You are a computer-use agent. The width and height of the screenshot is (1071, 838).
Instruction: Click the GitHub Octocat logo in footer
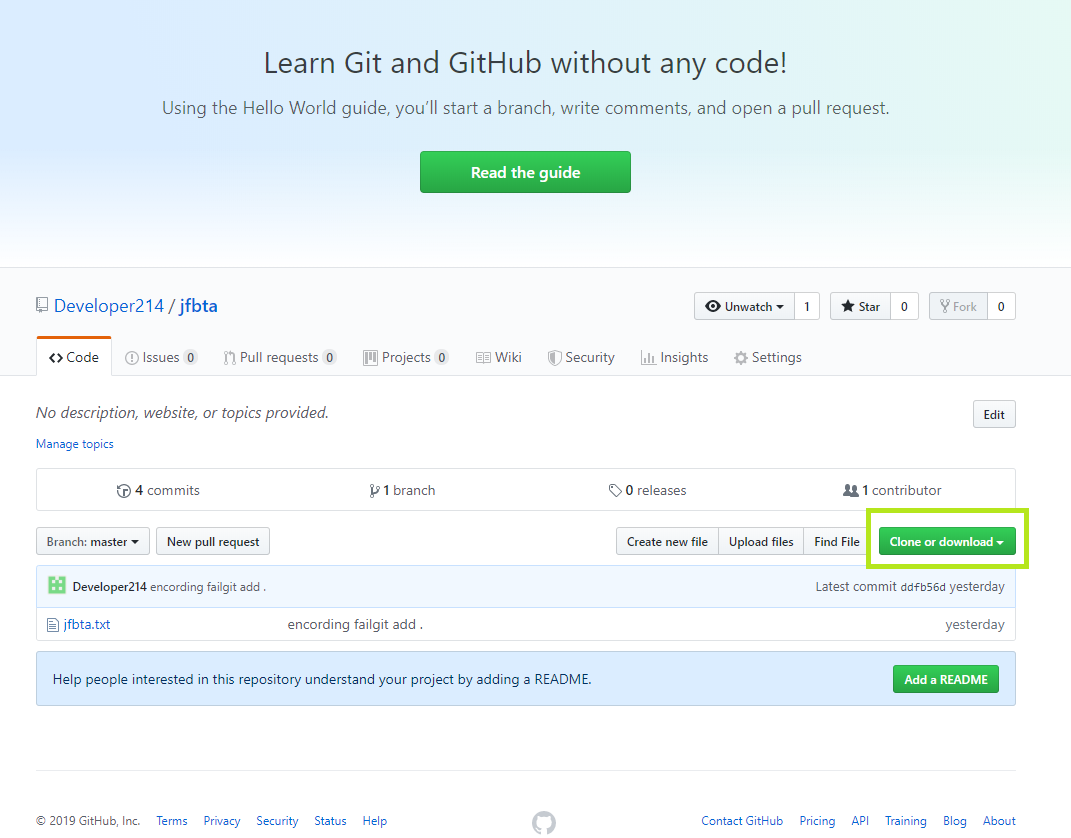click(x=544, y=822)
